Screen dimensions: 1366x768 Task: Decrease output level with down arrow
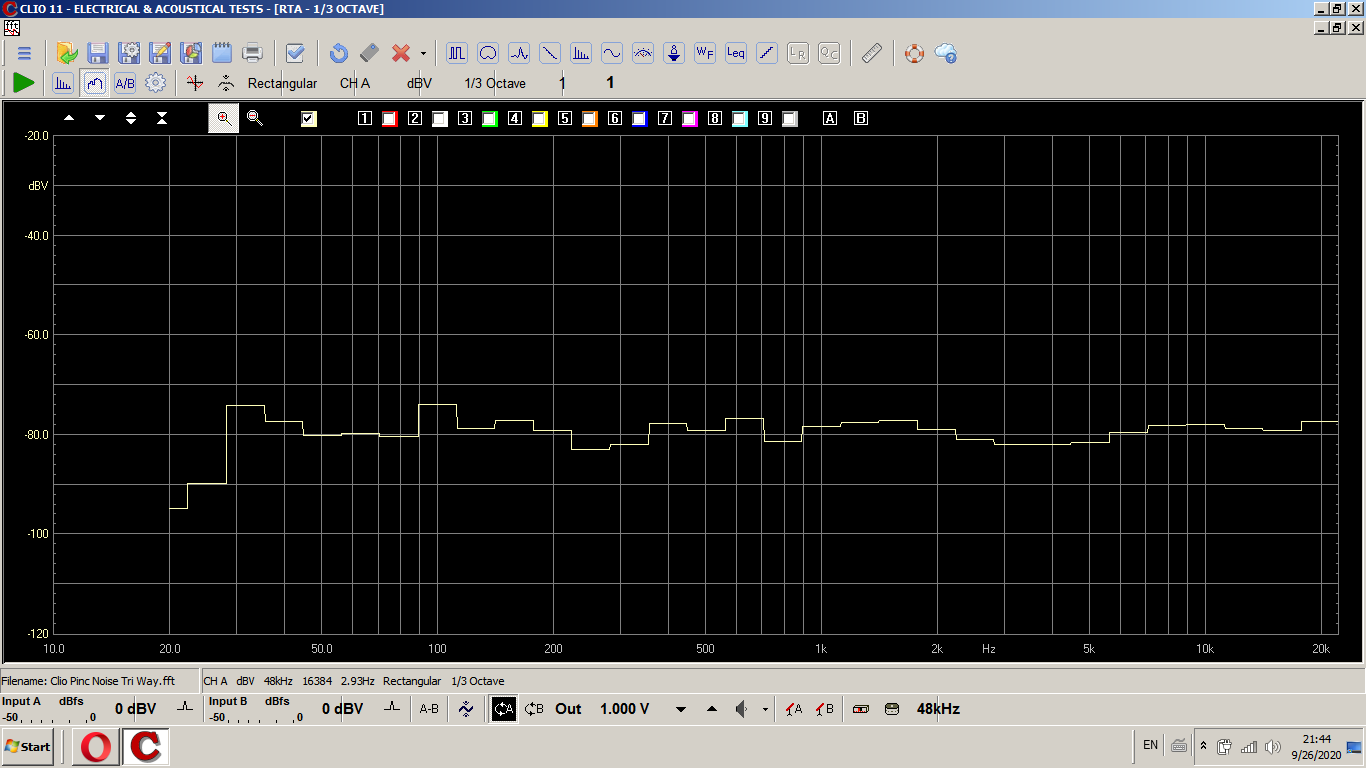coord(681,709)
